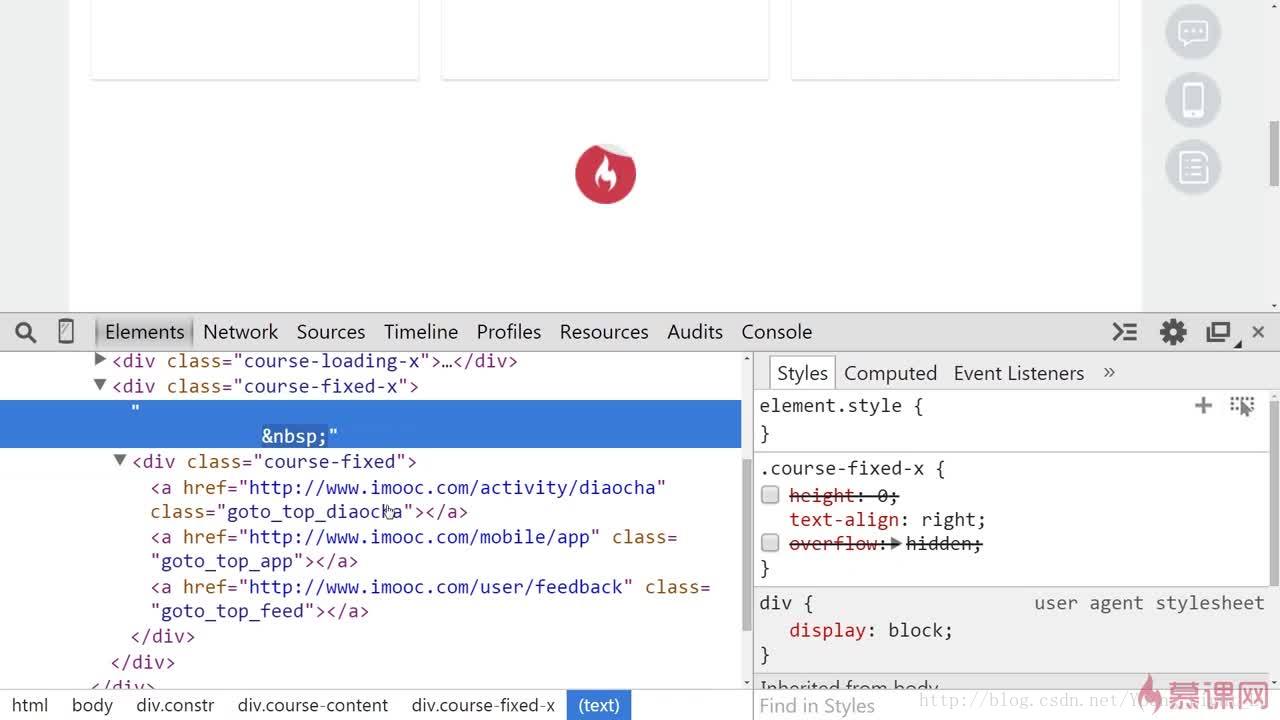Viewport: 1280px width, 720px height.
Task: Click the display: block declaration
Action: pyautogui.click(x=870, y=631)
